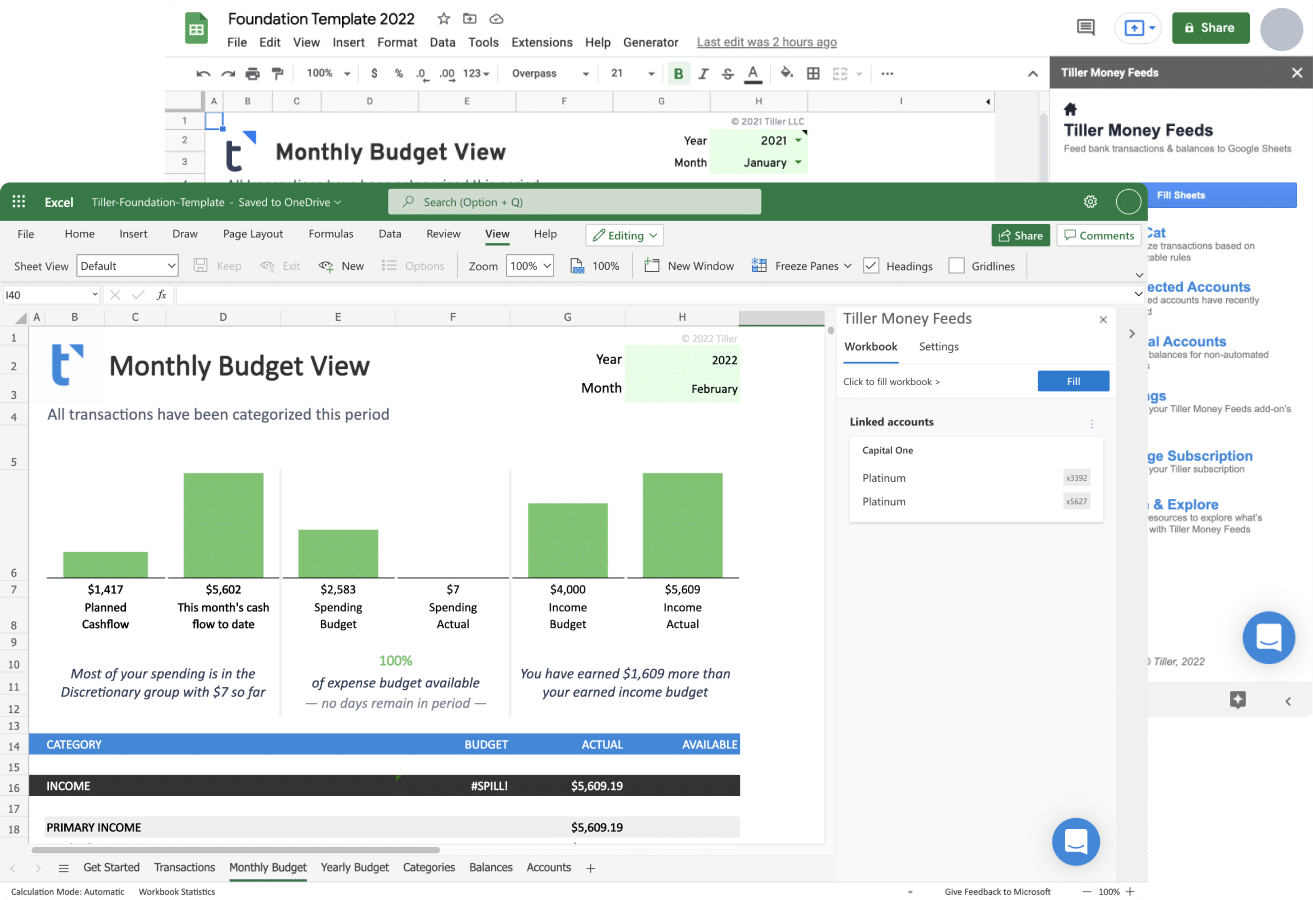The height and width of the screenshot is (900, 1313).
Task: Open Month January dropdown in Google Sheets
Action: [798, 163]
